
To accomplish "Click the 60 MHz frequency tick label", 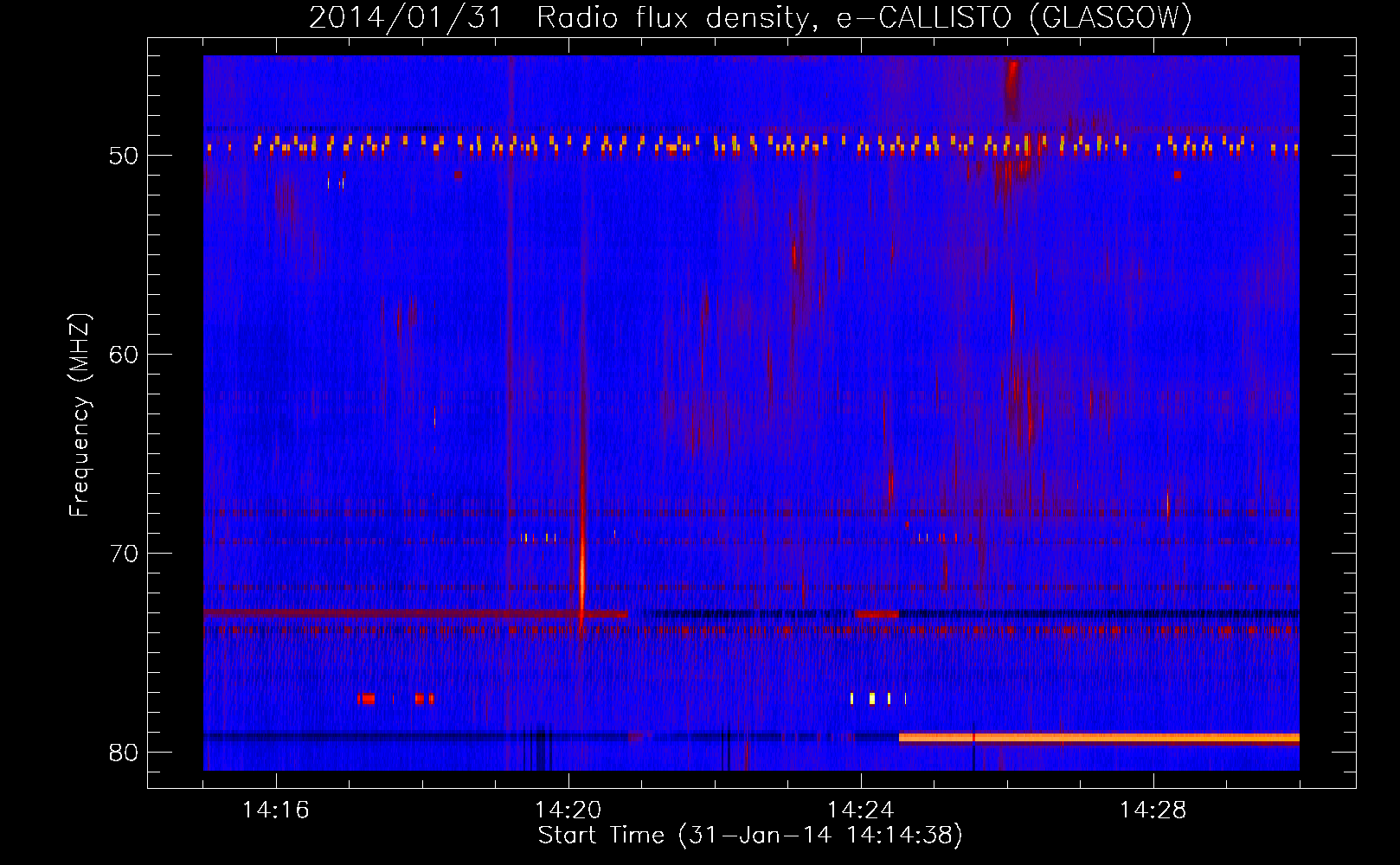I will (x=124, y=356).
